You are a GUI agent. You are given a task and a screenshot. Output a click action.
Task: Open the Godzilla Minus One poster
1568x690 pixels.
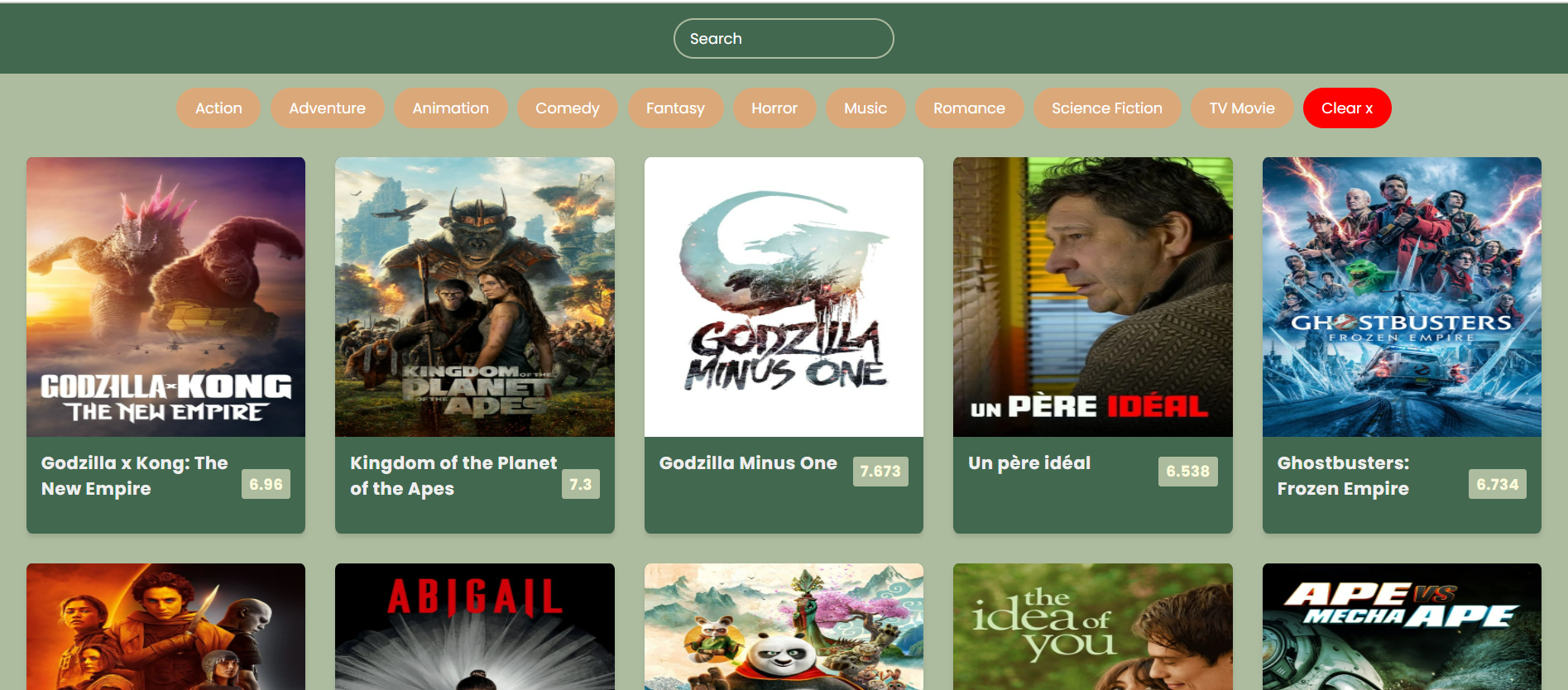[x=784, y=297]
